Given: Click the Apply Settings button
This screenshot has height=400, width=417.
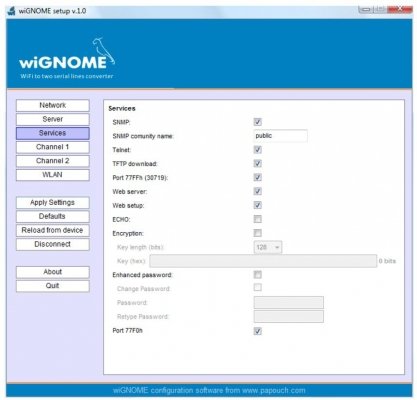Looking at the screenshot, I should (x=53, y=203).
